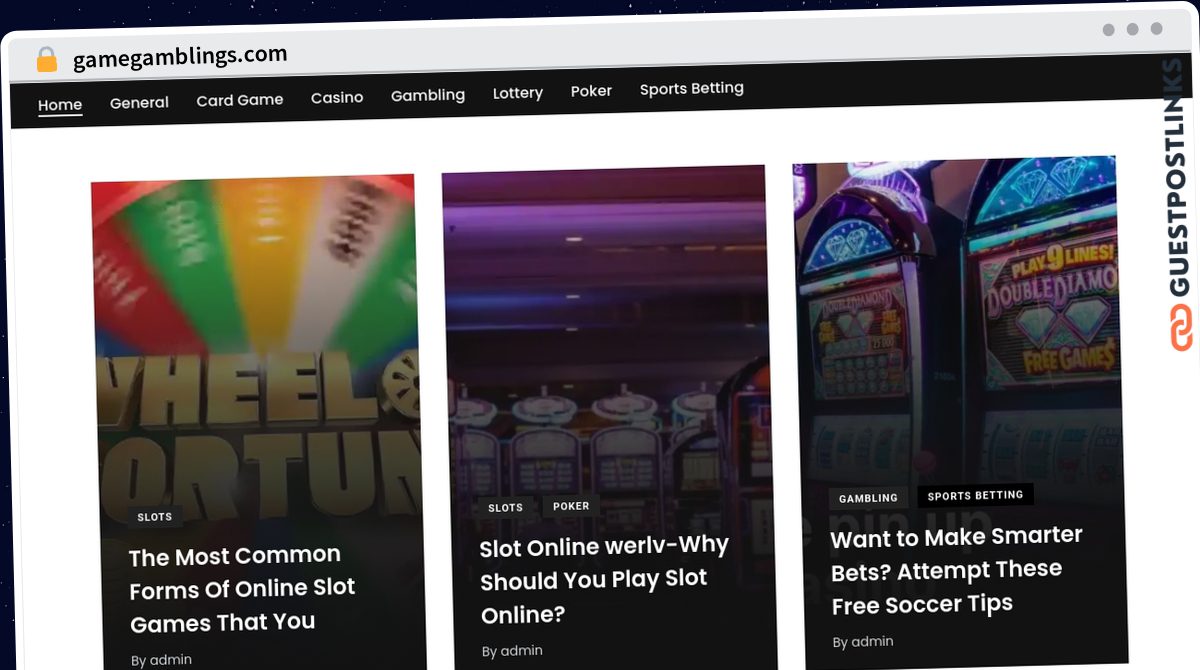Open the Sports Betting menu item
Screen dimensions: 1200x670
pyautogui.click(x=692, y=88)
